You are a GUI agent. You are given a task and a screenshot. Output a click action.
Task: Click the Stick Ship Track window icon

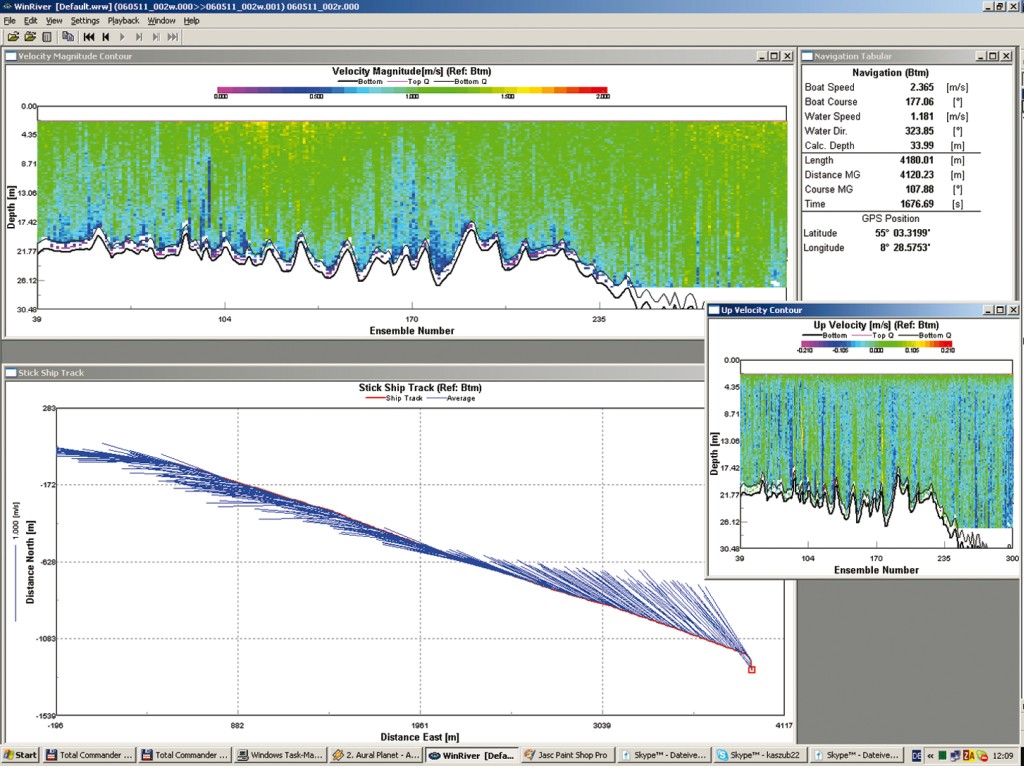click(x=11, y=373)
